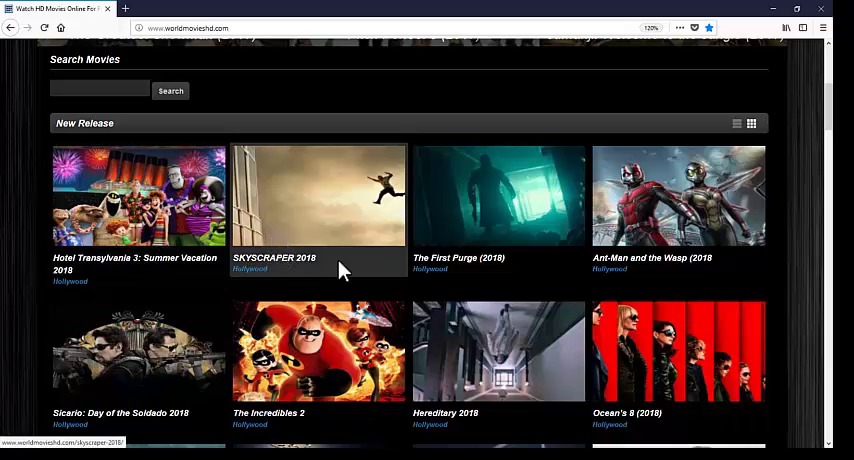The height and width of the screenshot is (460, 854).
Task: Reload the page with the refresh icon
Action: click(x=44, y=28)
